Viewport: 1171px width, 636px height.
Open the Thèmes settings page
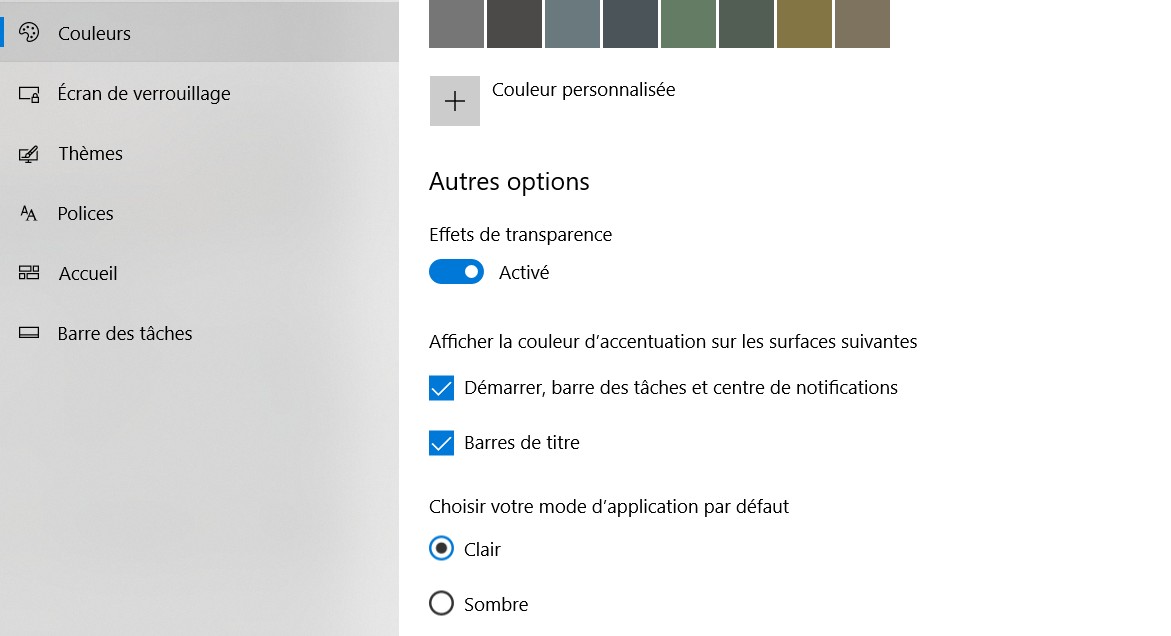coord(90,154)
